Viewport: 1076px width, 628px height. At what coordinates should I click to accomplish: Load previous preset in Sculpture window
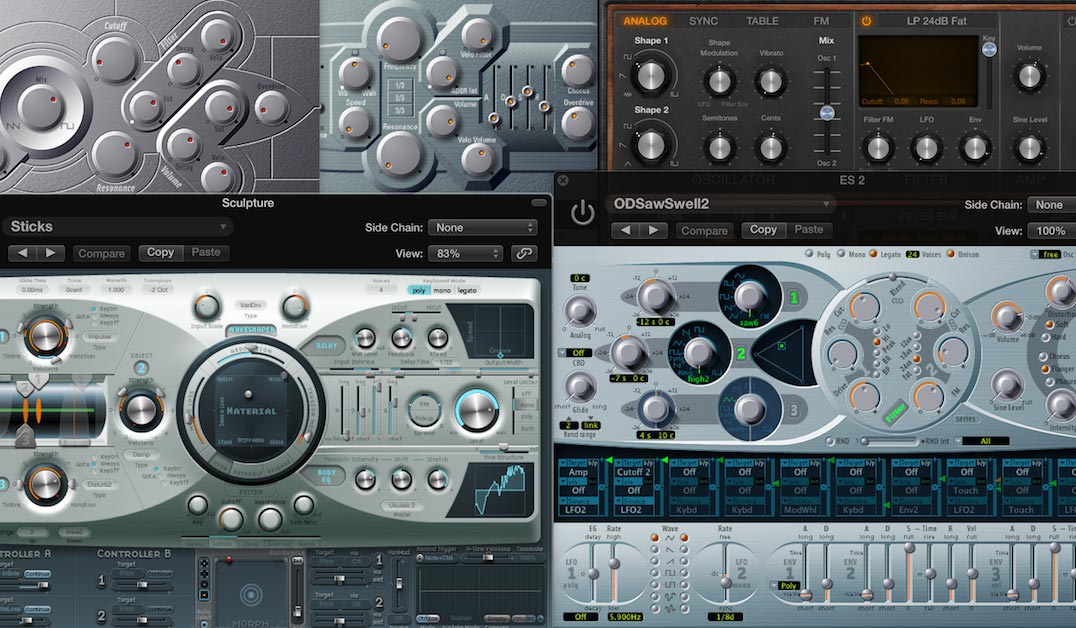click(23, 253)
